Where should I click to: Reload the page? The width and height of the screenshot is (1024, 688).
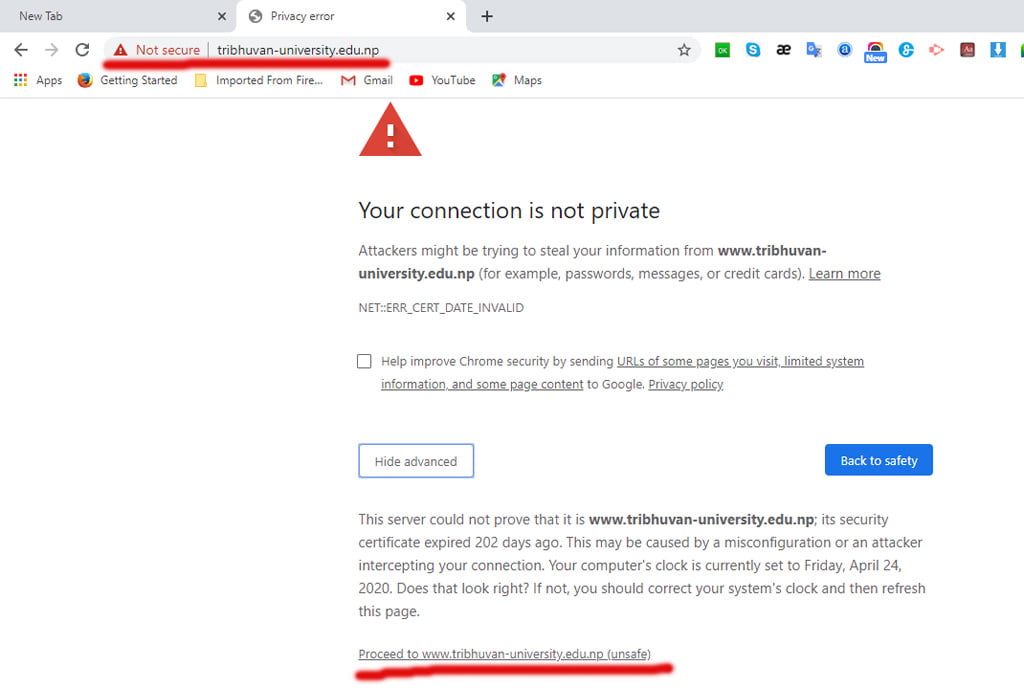[x=82, y=50]
